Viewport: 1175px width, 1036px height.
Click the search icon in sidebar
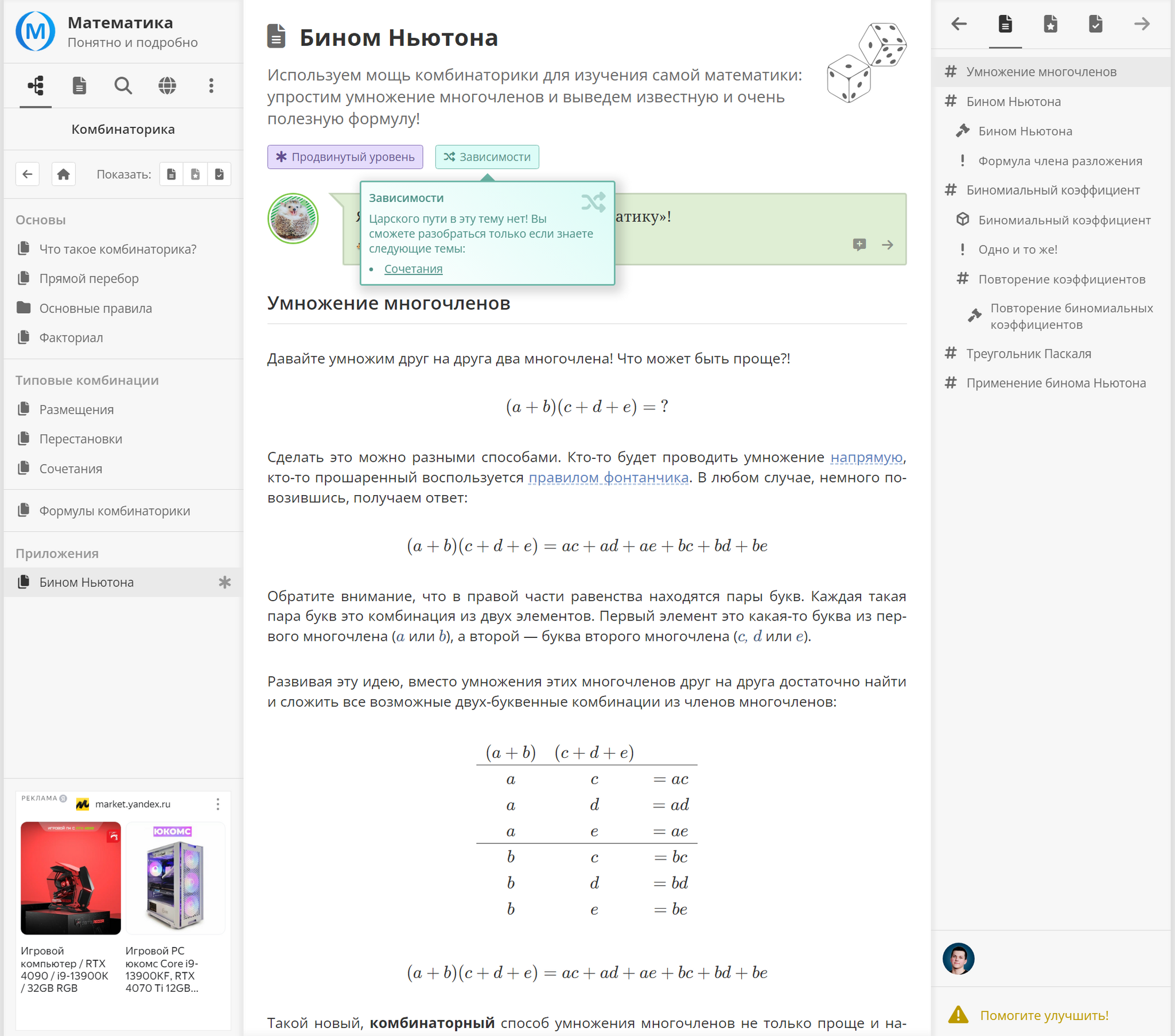point(123,86)
